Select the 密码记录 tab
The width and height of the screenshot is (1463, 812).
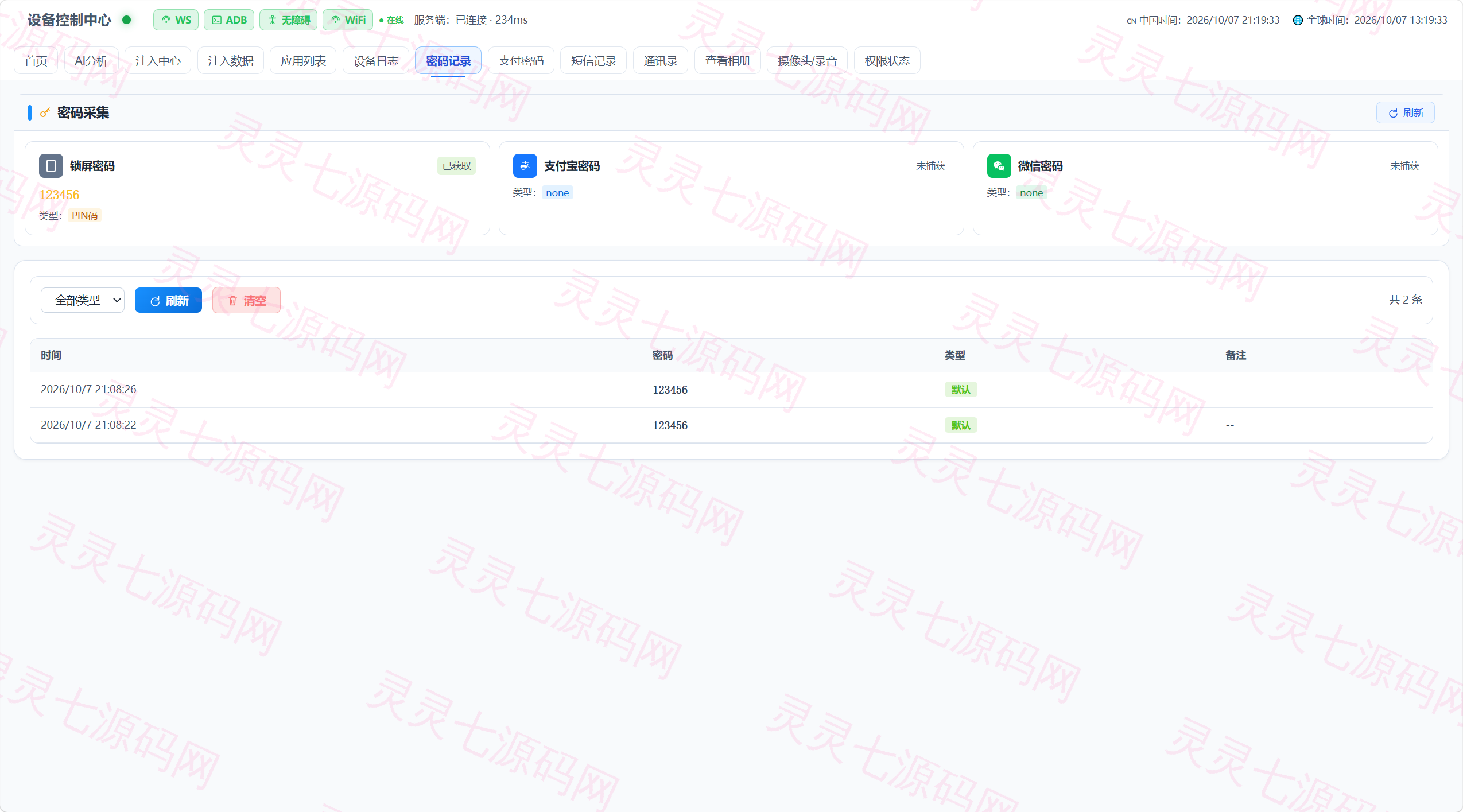click(448, 60)
